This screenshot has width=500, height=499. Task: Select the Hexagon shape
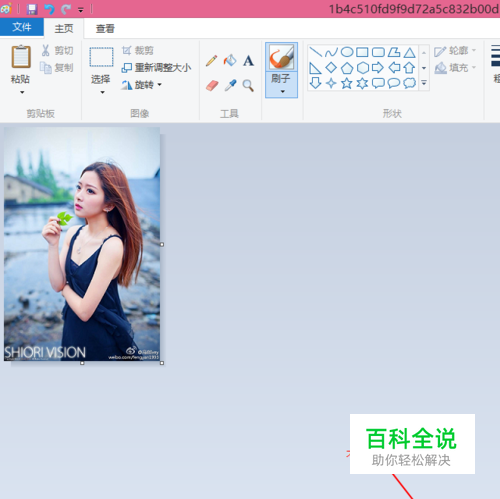pyautogui.click(x=363, y=68)
